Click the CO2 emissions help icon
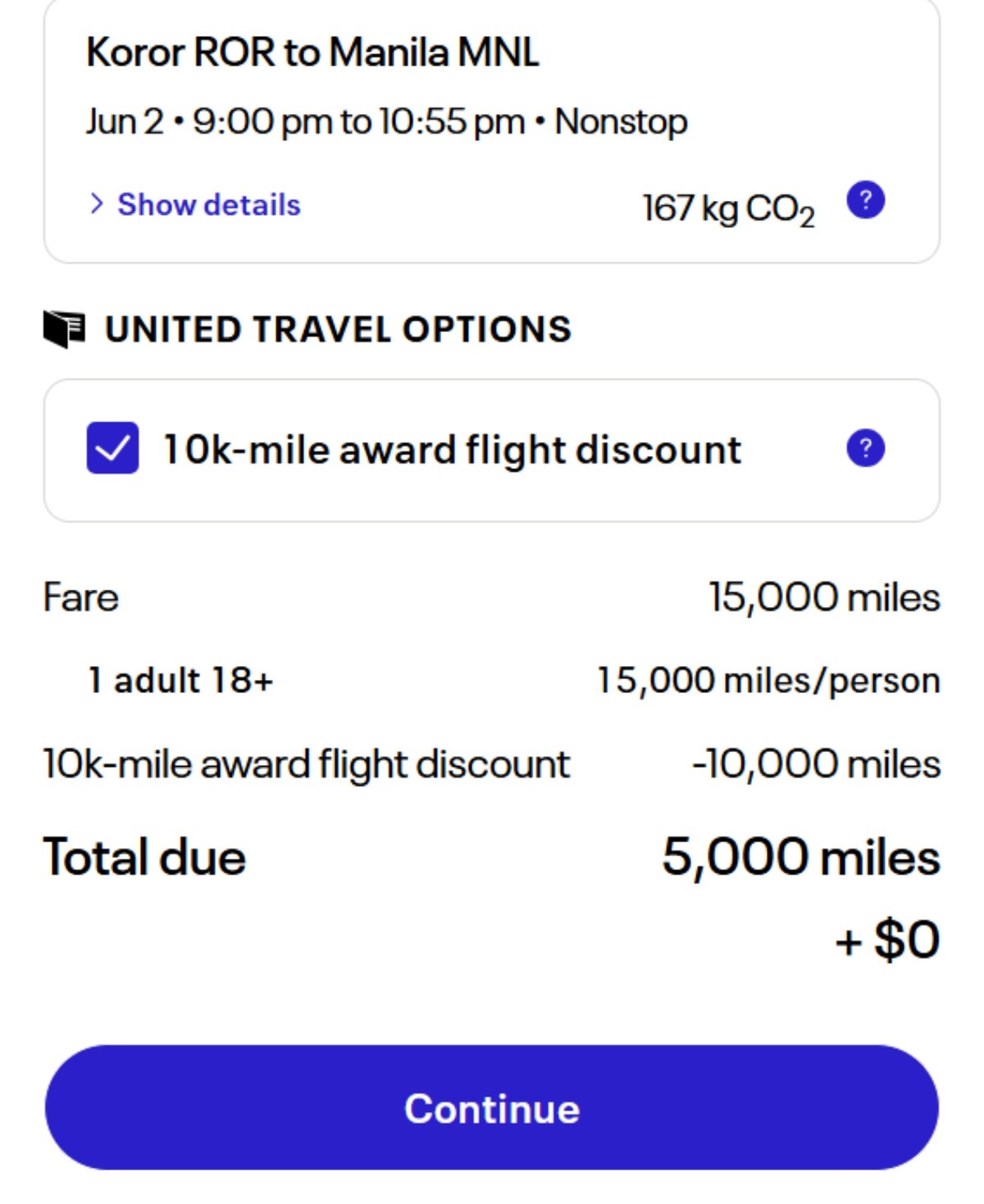Screen dimensions: 984x1204 [x=865, y=201]
